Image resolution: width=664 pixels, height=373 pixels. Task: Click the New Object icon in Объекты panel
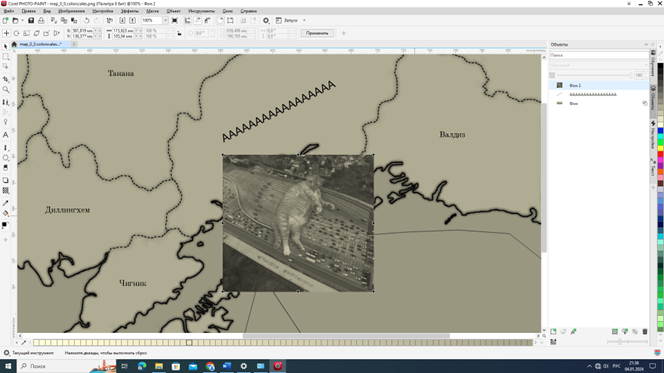point(553,332)
